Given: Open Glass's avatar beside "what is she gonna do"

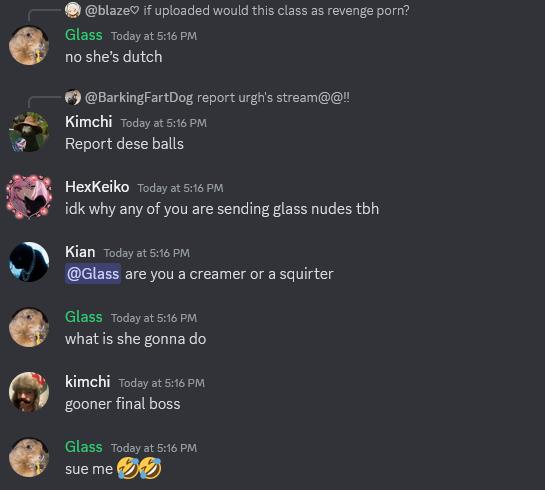Looking at the screenshot, I should coord(29,327).
